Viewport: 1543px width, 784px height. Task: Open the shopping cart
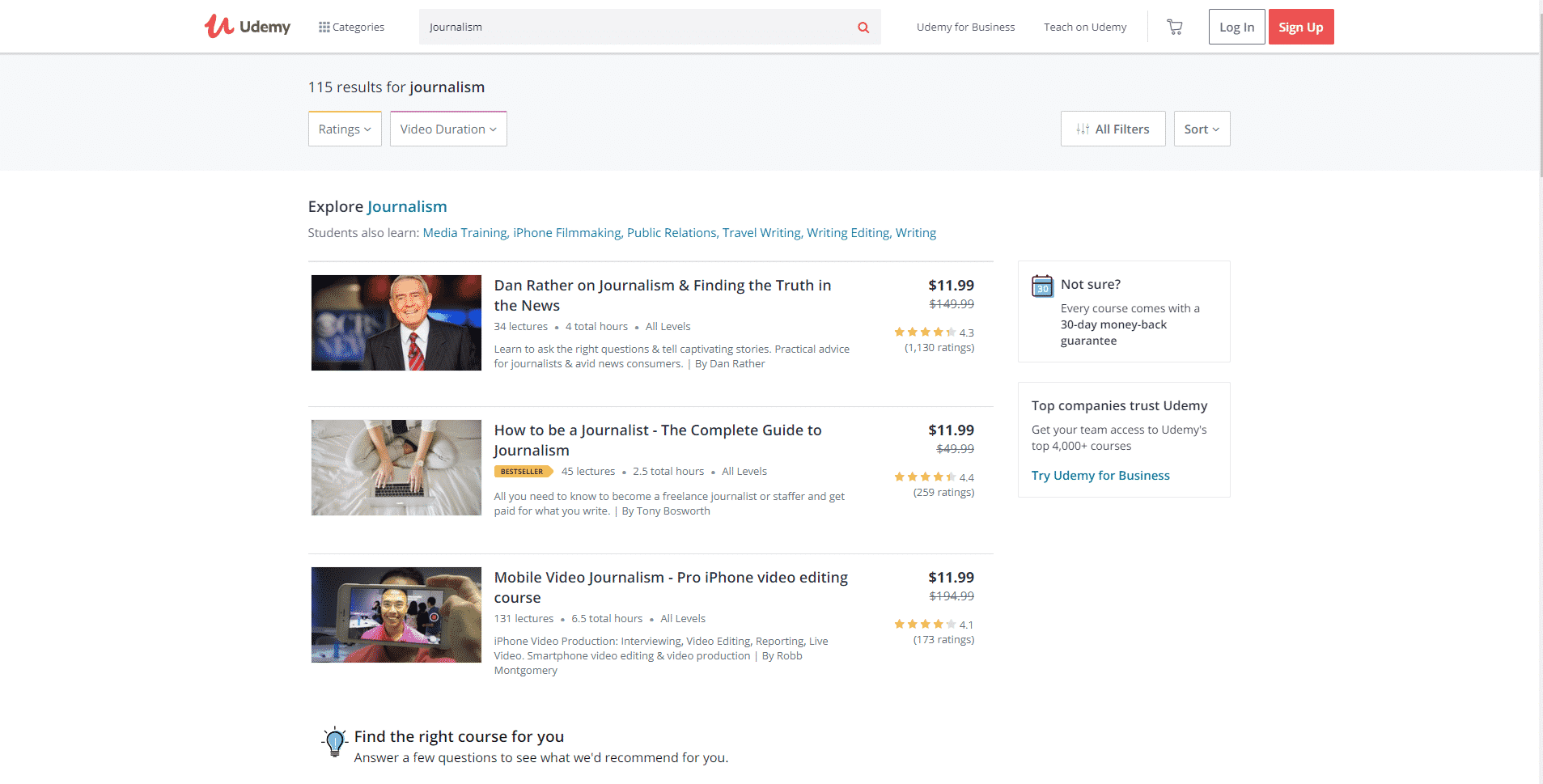coord(1175,28)
